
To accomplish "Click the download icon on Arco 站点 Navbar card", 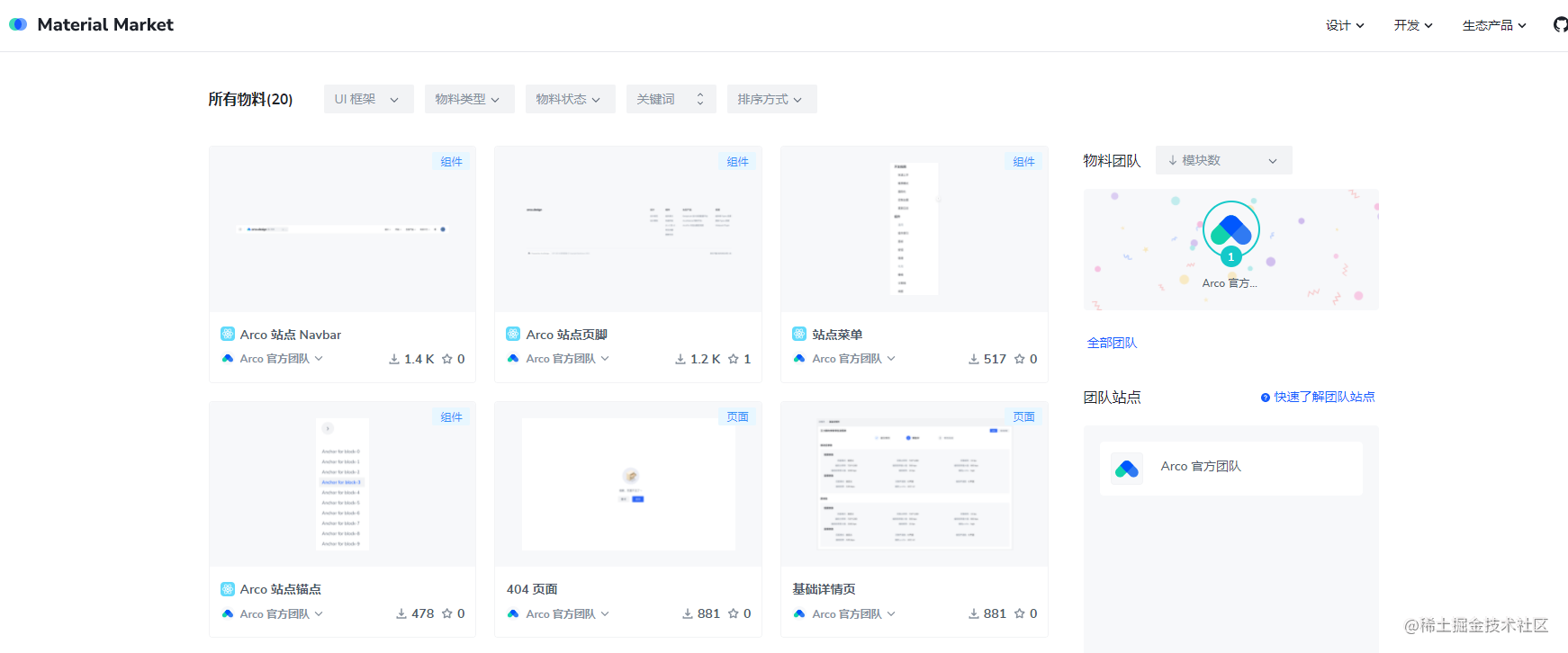I will 394,359.
